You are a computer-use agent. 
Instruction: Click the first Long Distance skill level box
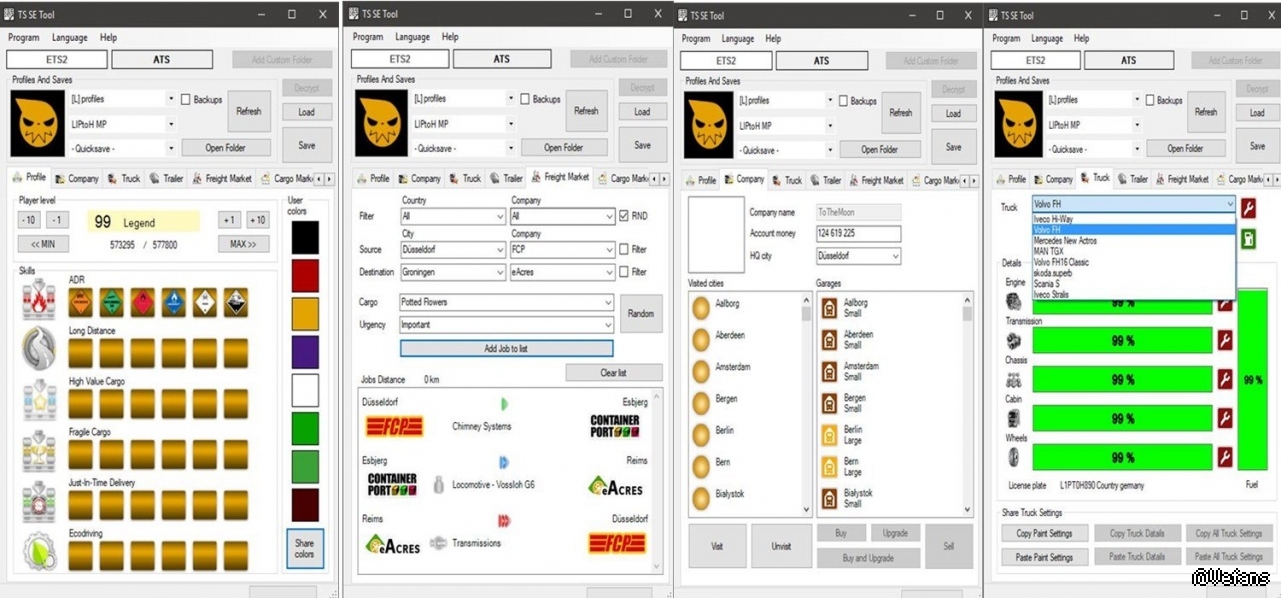80,352
